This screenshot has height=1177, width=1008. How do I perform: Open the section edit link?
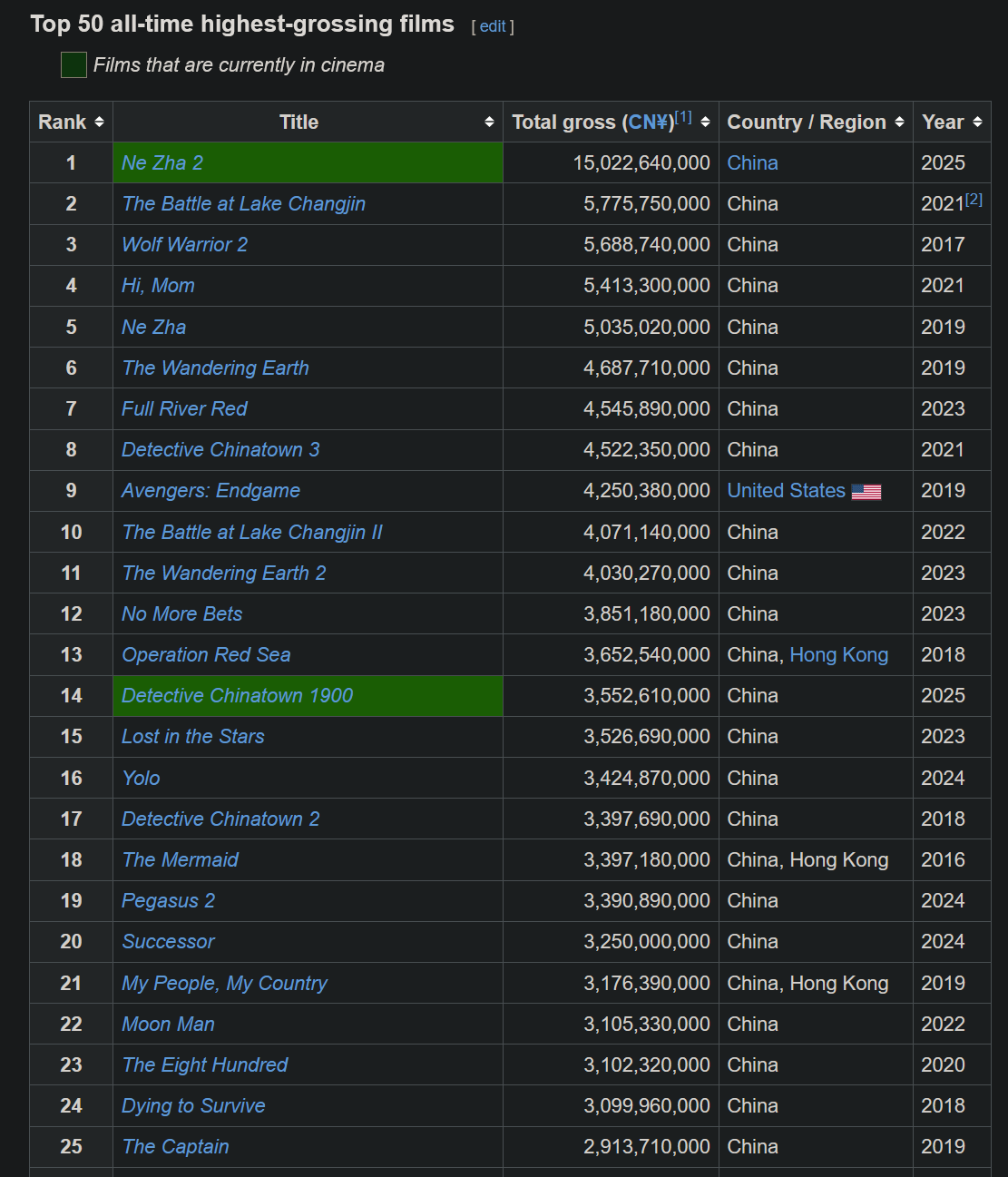(493, 26)
